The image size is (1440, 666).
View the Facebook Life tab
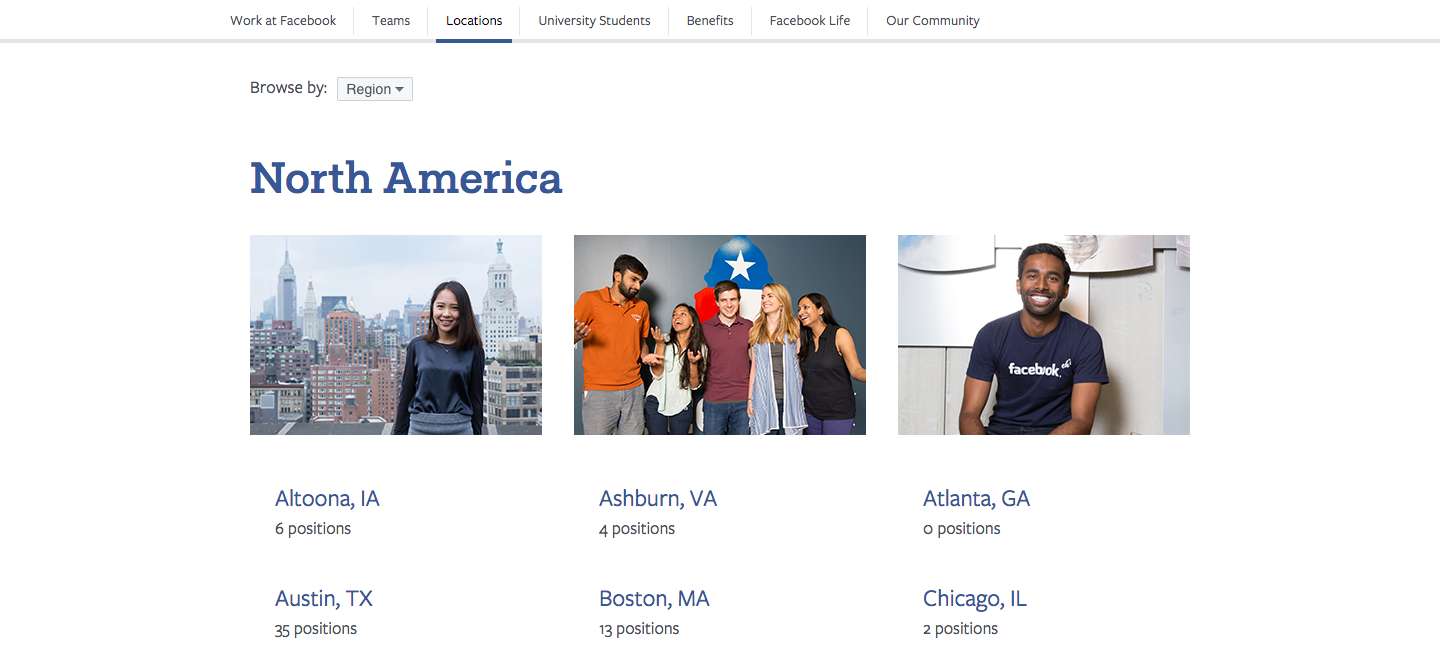[810, 20]
